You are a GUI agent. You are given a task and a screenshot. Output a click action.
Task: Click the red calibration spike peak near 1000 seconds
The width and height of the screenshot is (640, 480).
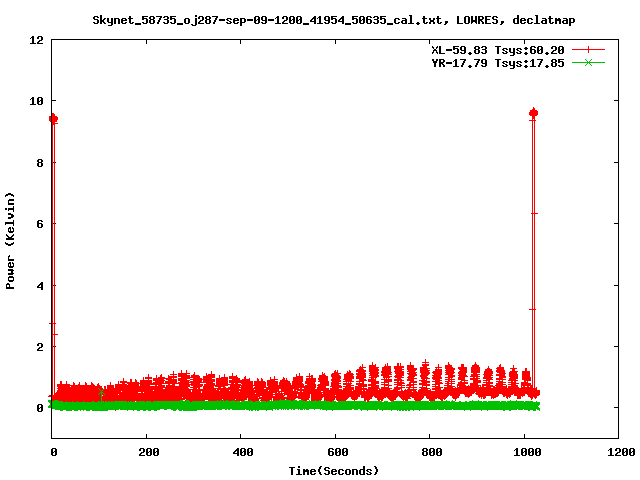[533, 113]
